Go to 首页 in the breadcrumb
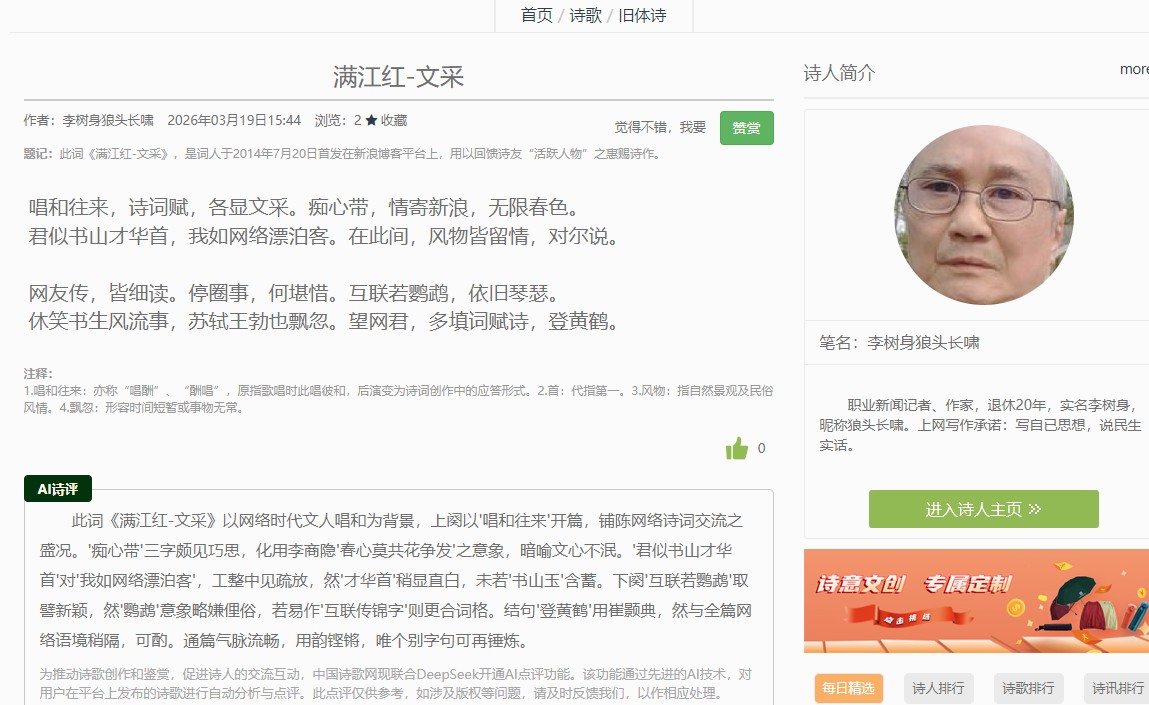The width and height of the screenshot is (1149, 705). coord(536,15)
